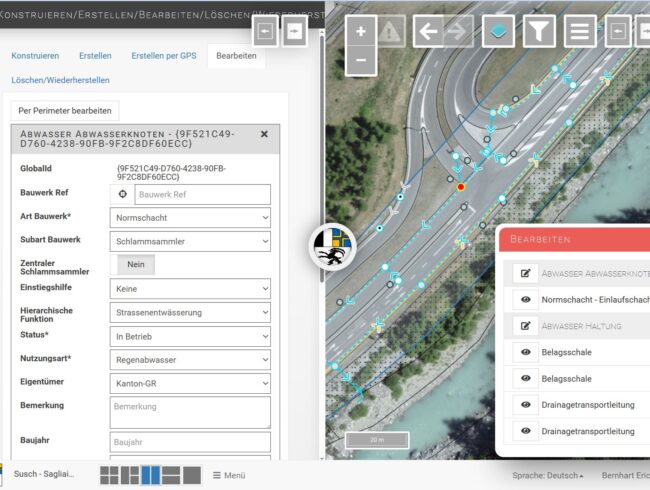Click edit icon for Abwasser Haltung

pos(525,325)
